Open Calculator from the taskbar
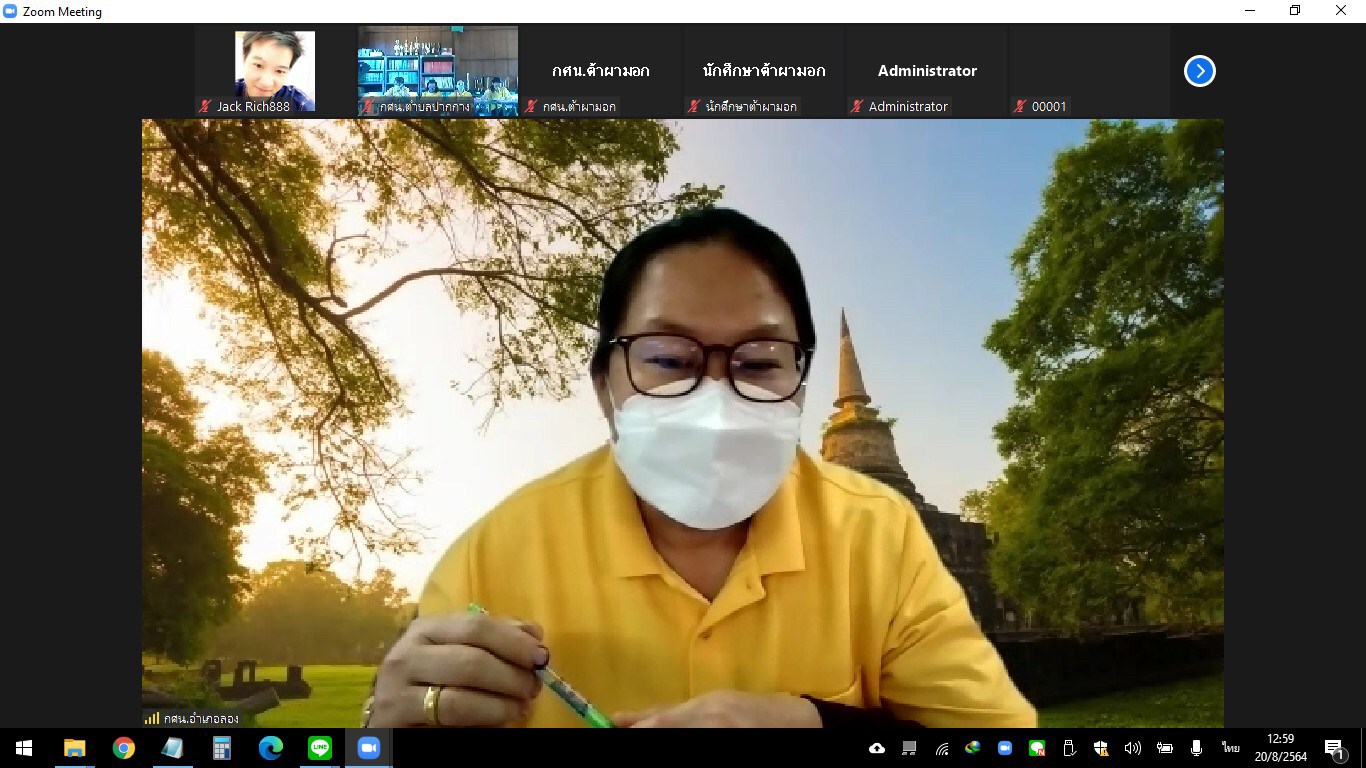The height and width of the screenshot is (768, 1366). pos(222,748)
